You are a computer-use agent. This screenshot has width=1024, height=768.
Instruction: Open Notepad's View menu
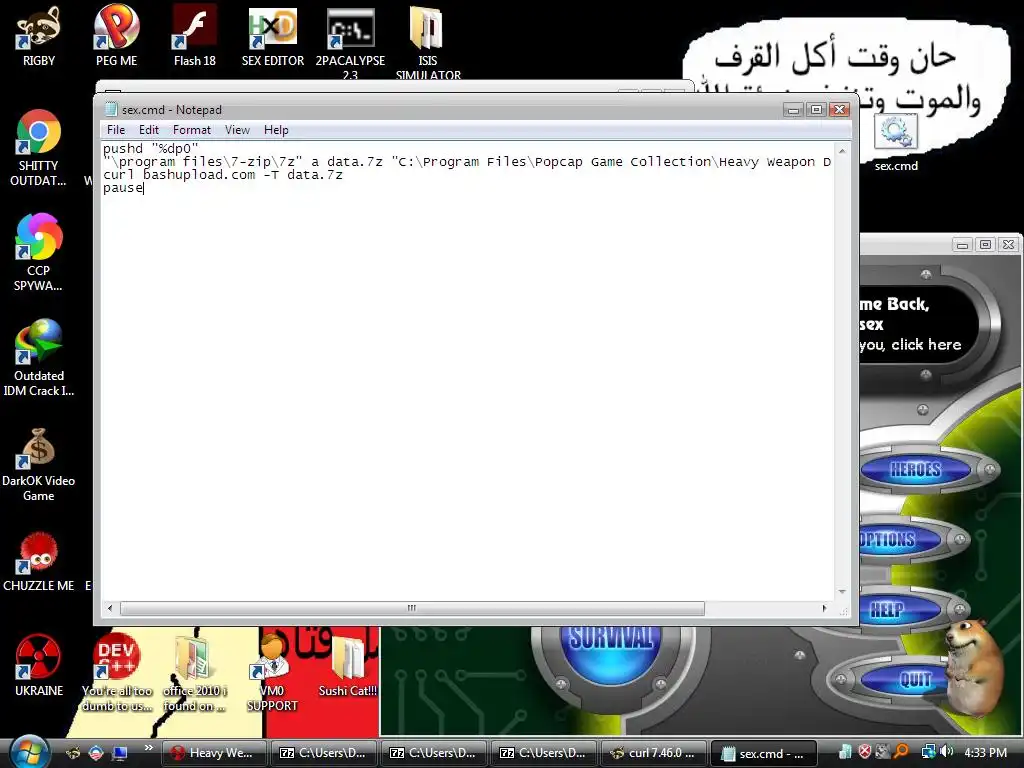coord(237,130)
